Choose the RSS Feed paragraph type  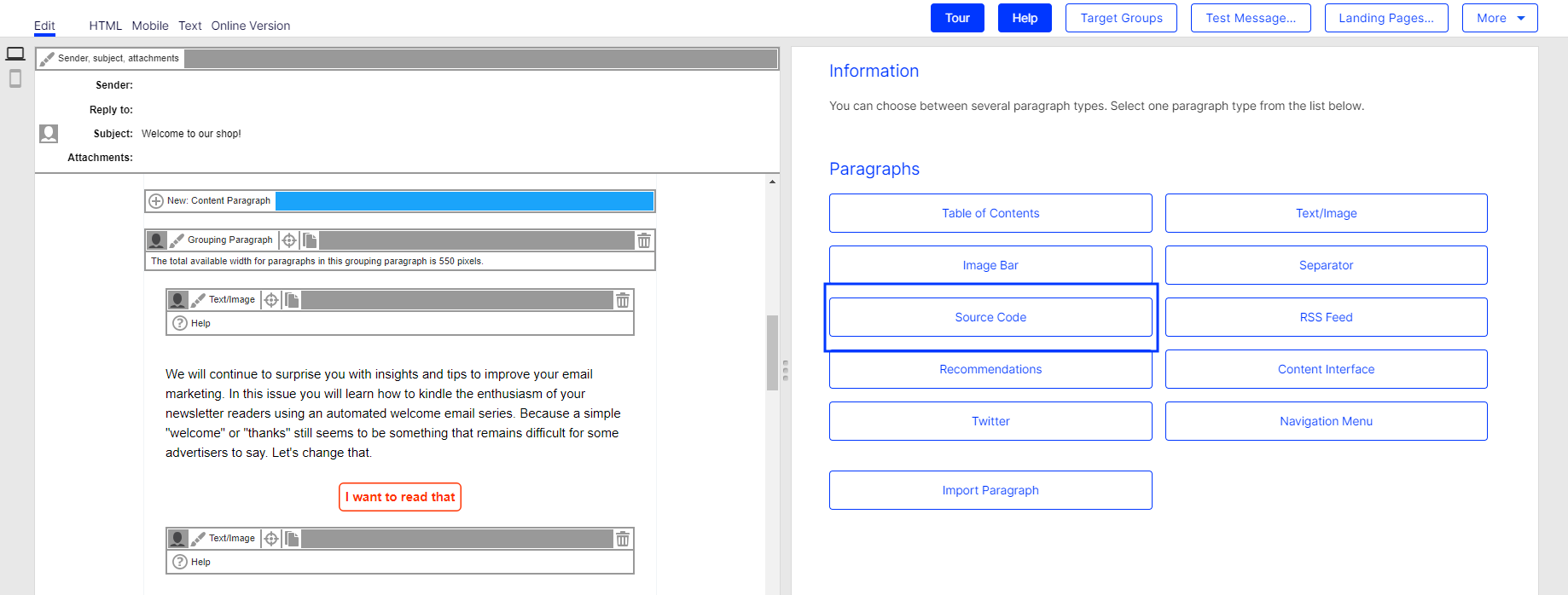(x=1326, y=317)
